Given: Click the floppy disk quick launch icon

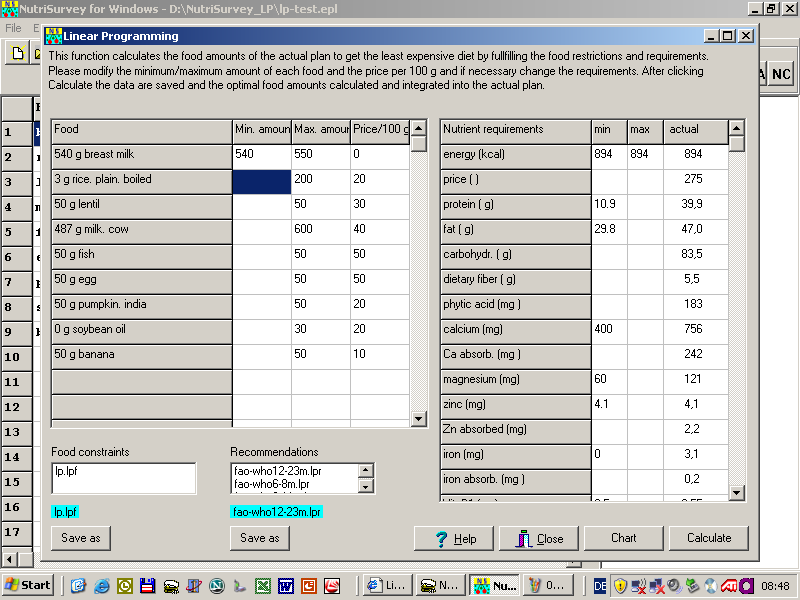Looking at the screenshot, I should (147, 585).
